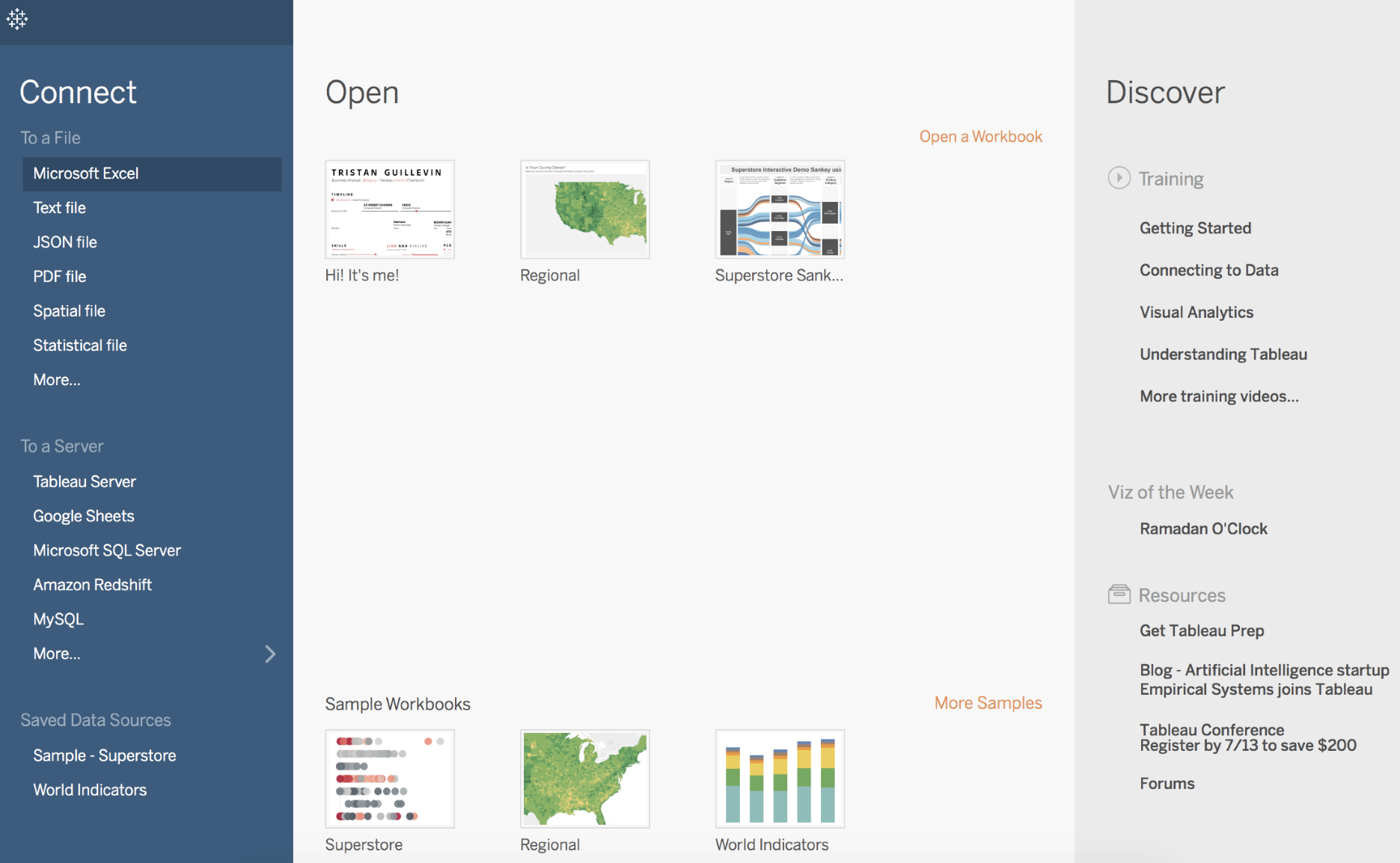The height and width of the screenshot is (863, 1400).
Task: Connect to MySQL
Action: [58, 619]
